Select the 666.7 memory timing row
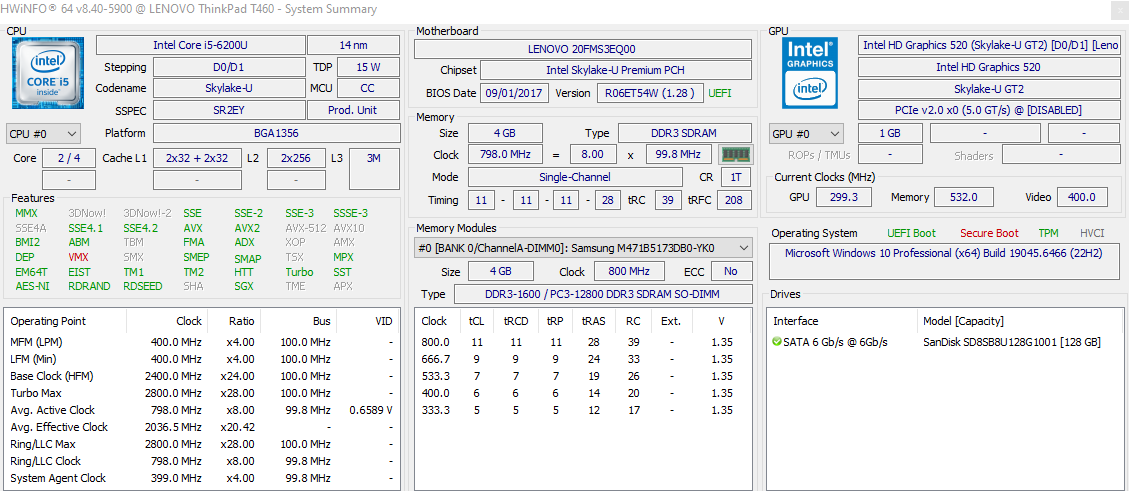 click(582, 360)
